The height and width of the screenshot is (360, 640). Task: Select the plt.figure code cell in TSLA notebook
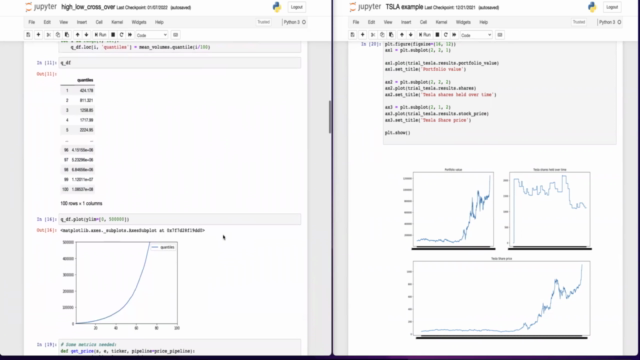point(500,92)
